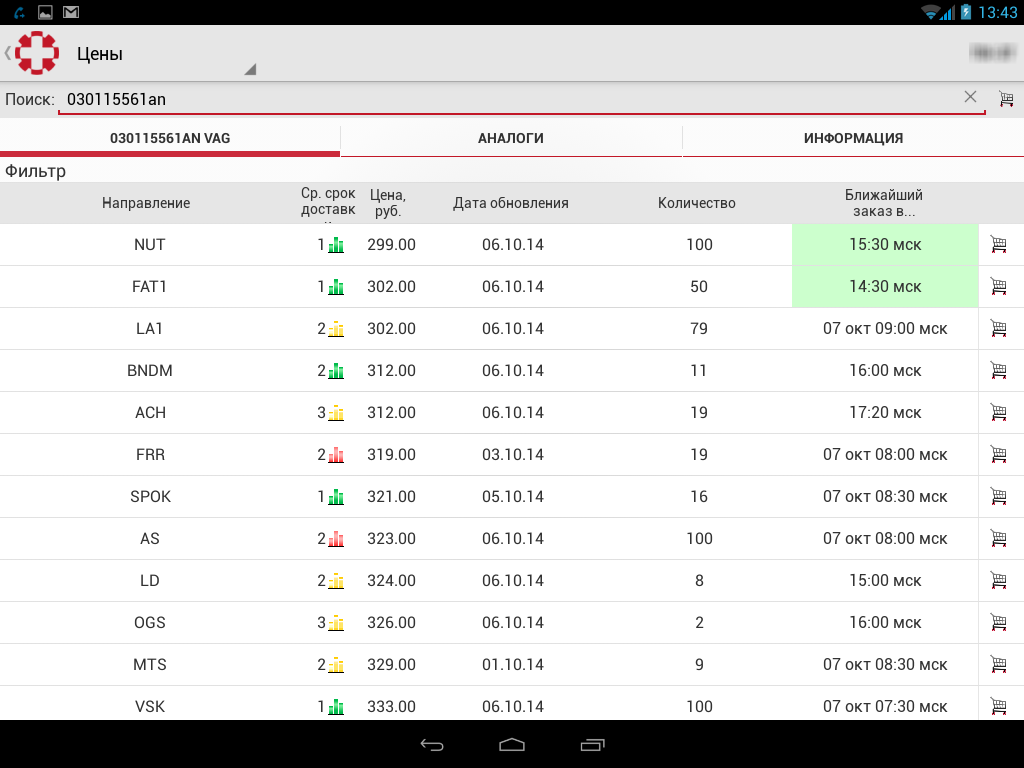Viewport: 1024px width, 768px height.
Task: Add OGS offer to cart
Action: pyautogui.click(x=998, y=622)
